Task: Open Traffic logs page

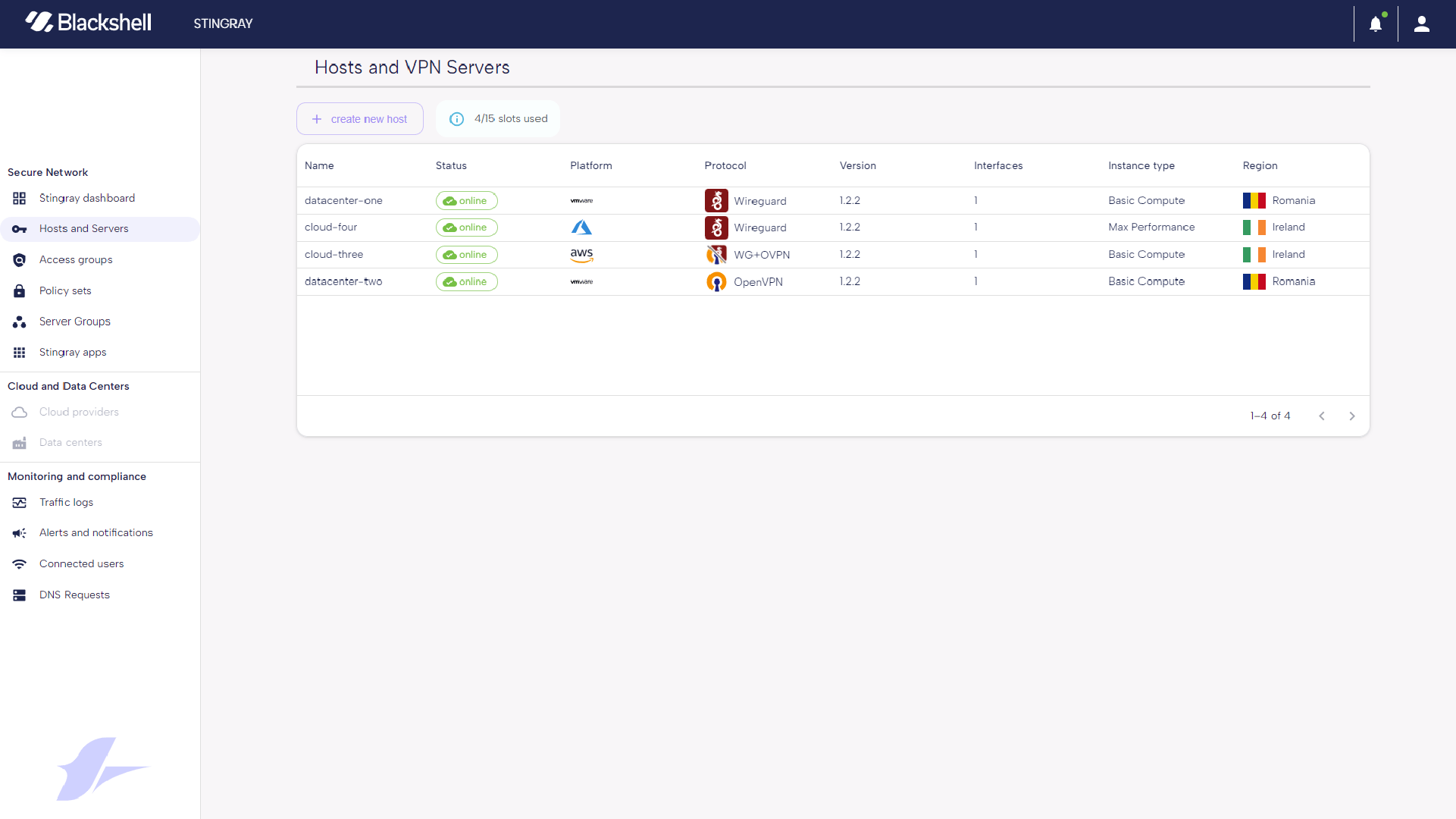Action: (x=66, y=503)
